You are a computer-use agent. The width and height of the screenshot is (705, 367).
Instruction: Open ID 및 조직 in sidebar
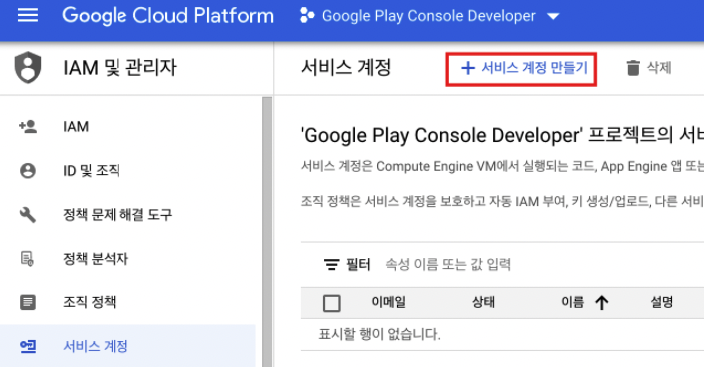click(91, 170)
